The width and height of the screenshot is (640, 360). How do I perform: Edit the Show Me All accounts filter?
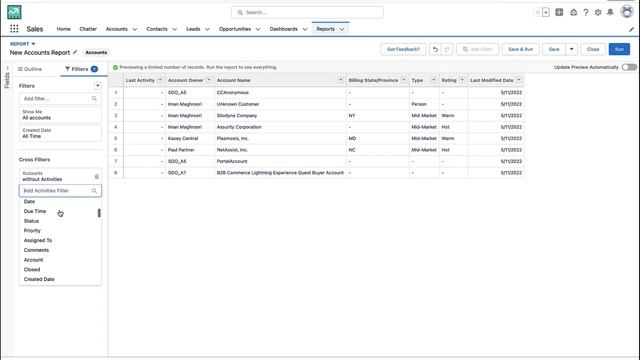(x=60, y=115)
